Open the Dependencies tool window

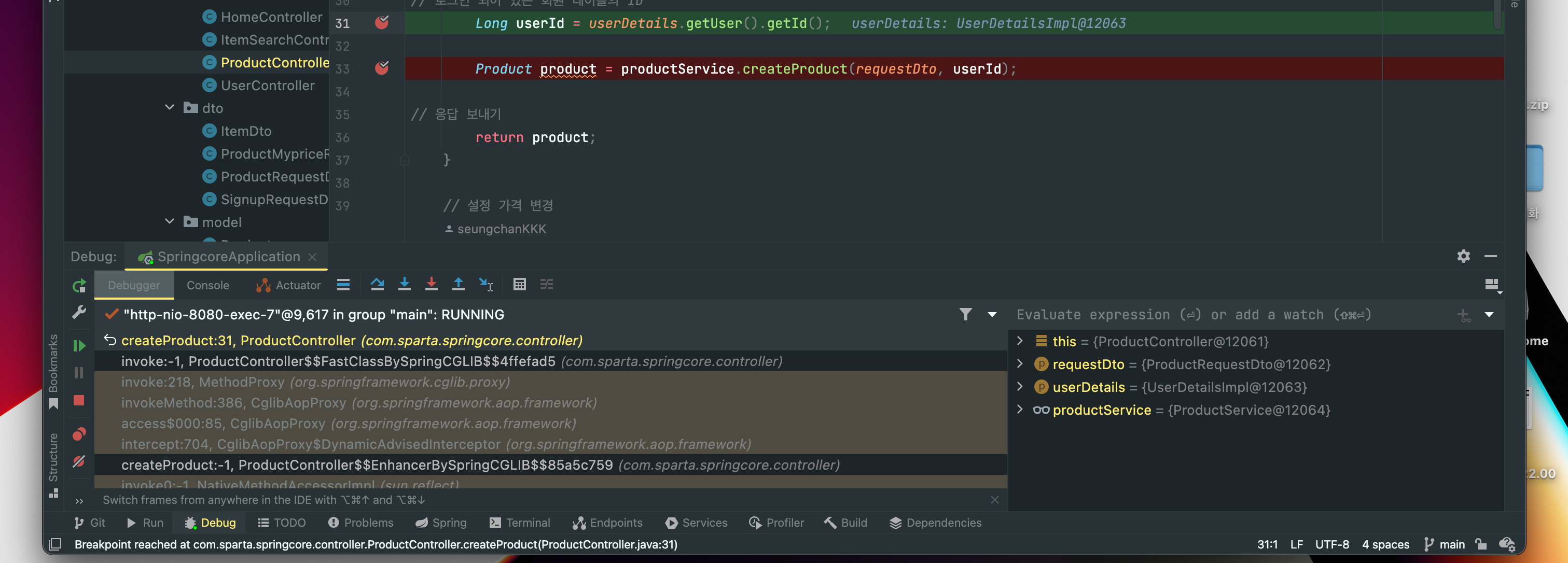[x=935, y=522]
